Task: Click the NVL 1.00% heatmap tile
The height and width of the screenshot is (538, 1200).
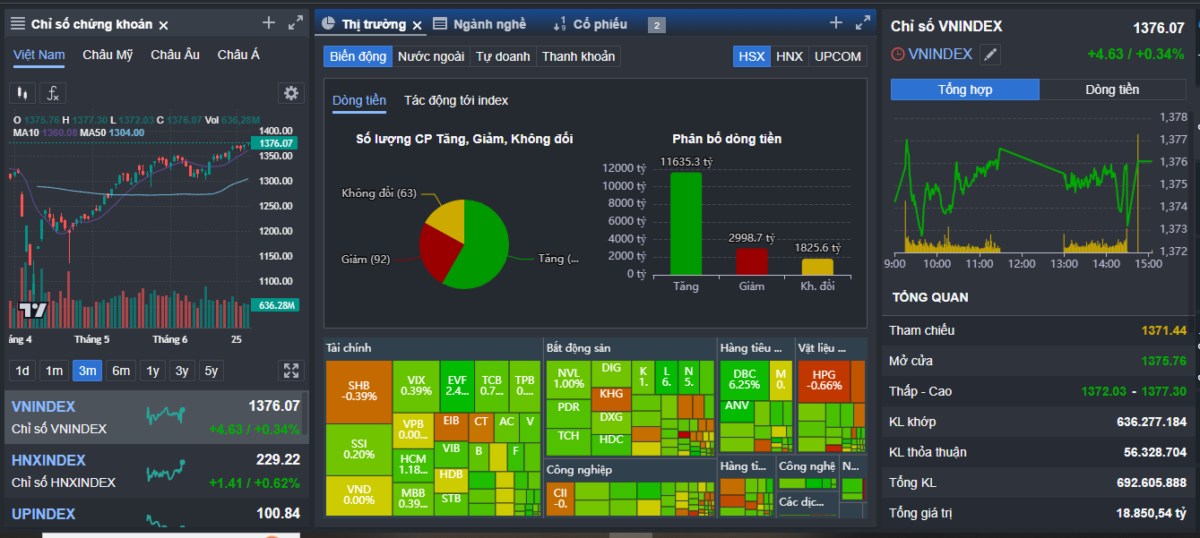Action: pos(568,378)
